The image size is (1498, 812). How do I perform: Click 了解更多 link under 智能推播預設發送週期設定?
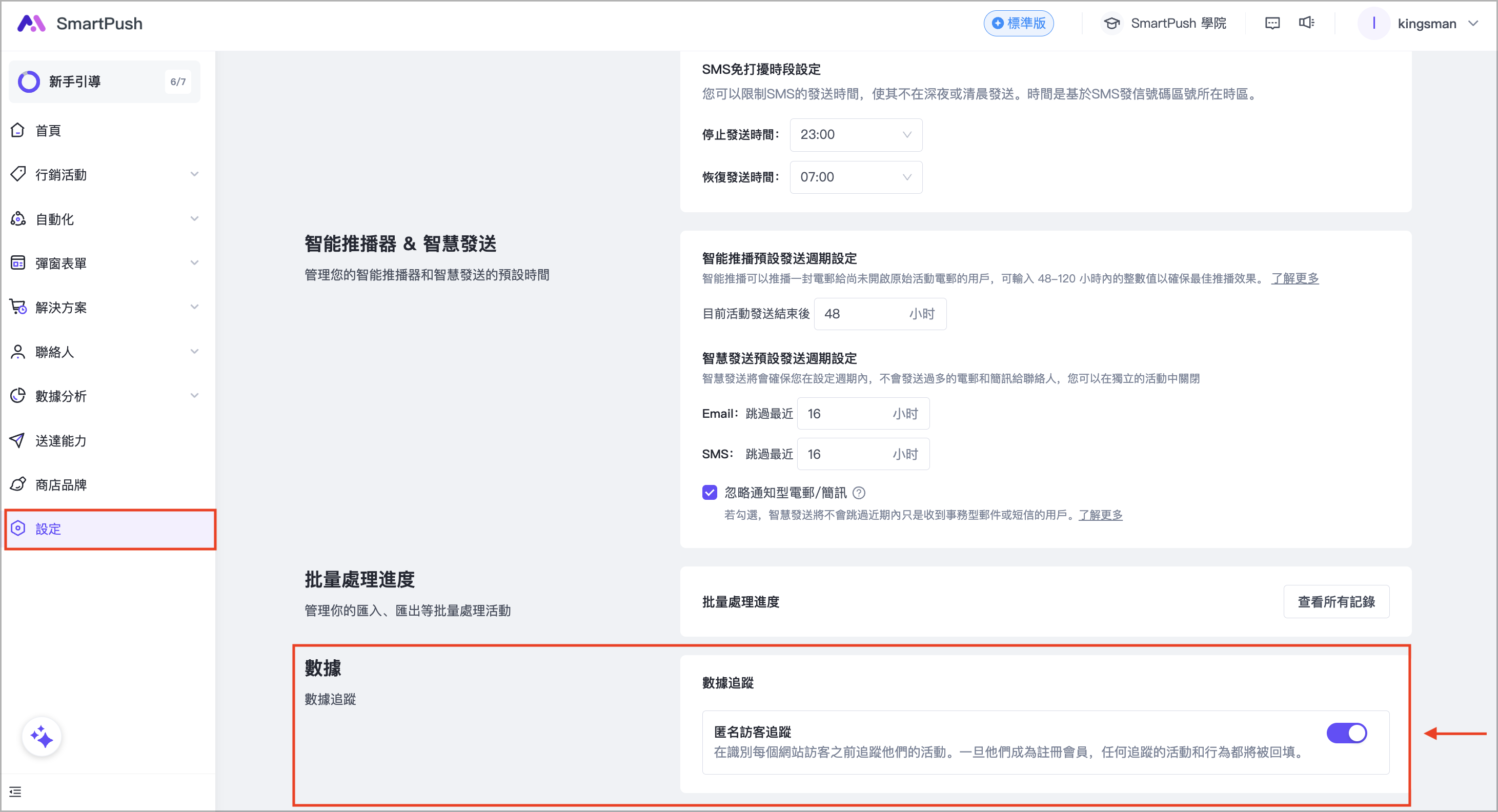coord(1294,279)
